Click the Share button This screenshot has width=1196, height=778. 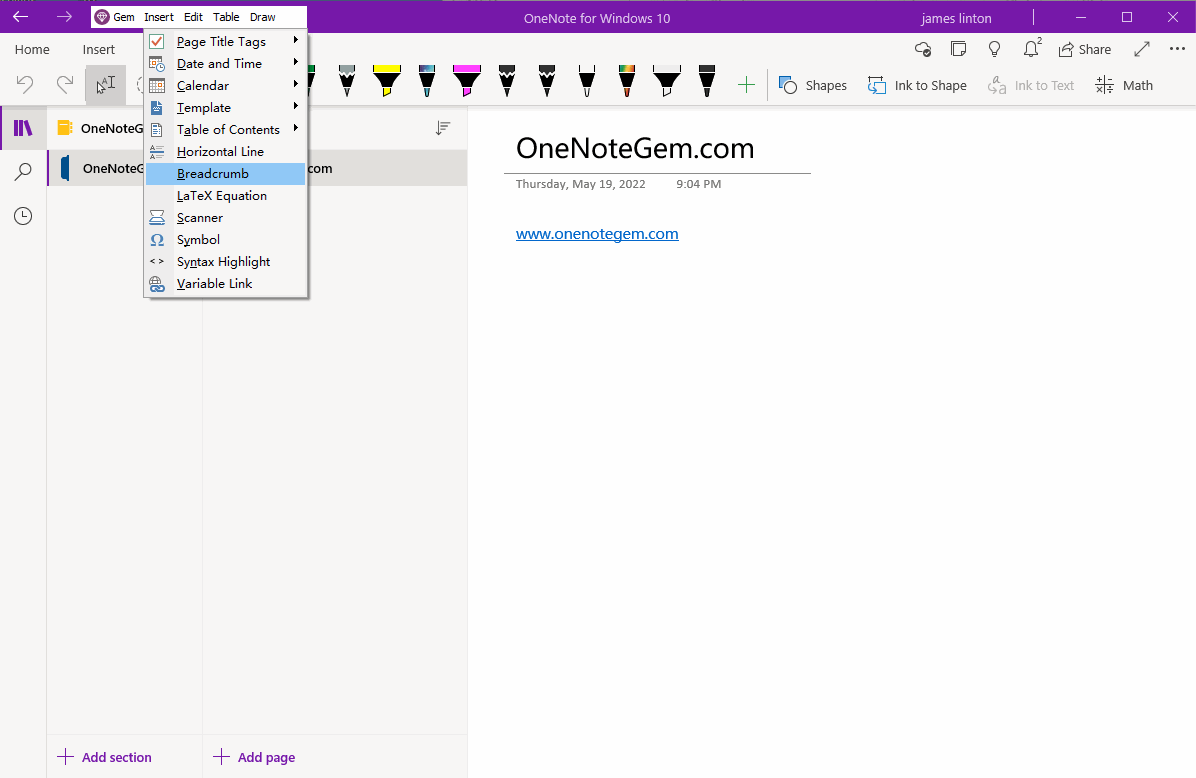click(1085, 50)
